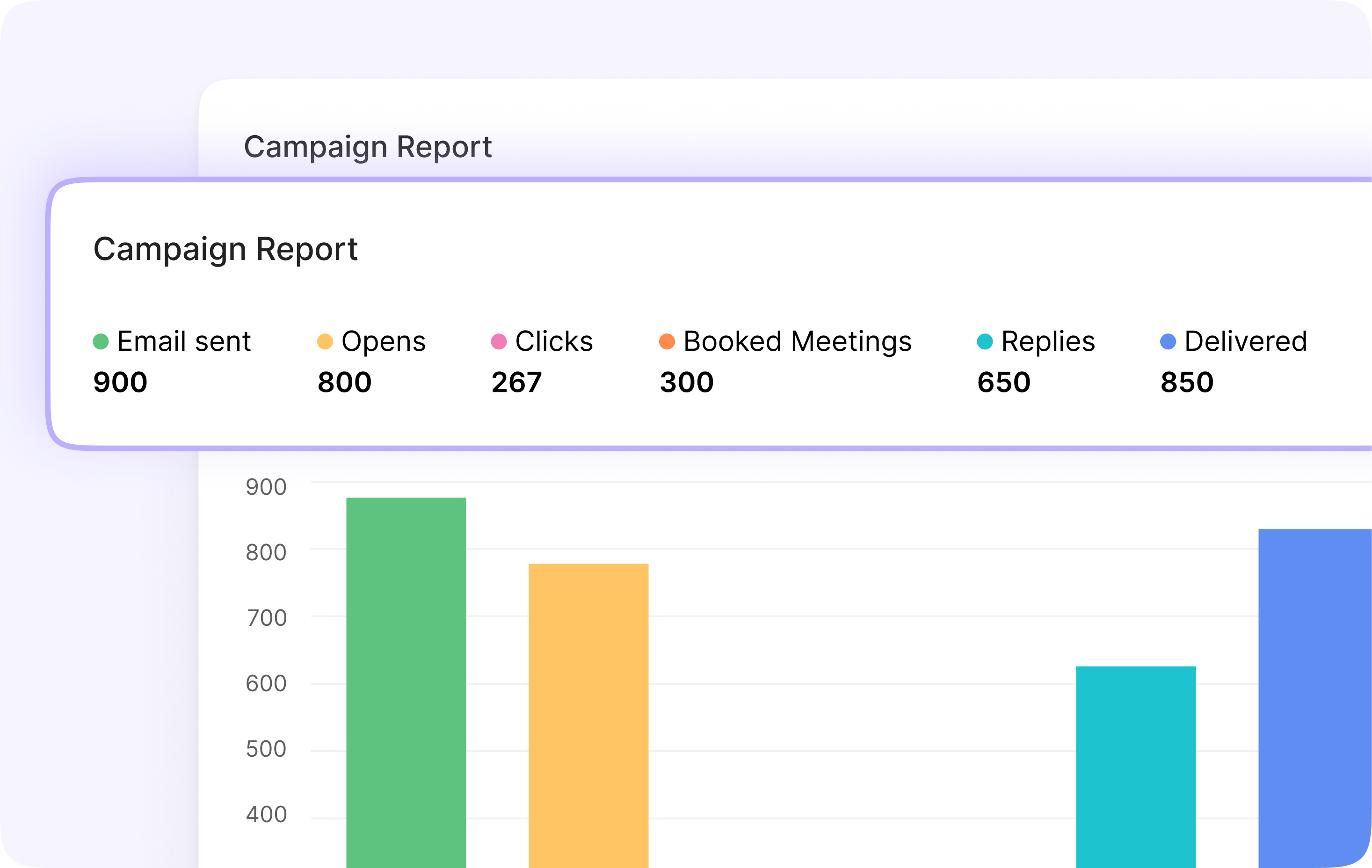The height and width of the screenshot is (868, 1372).
Task: Click the pink Clicks legend dot
Action: point(499,342)
